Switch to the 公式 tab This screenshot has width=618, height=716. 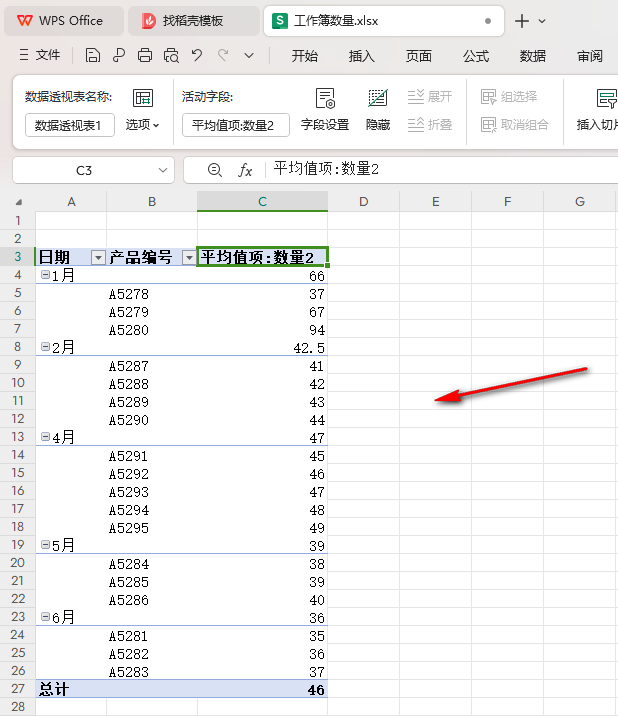click(476, 56)
